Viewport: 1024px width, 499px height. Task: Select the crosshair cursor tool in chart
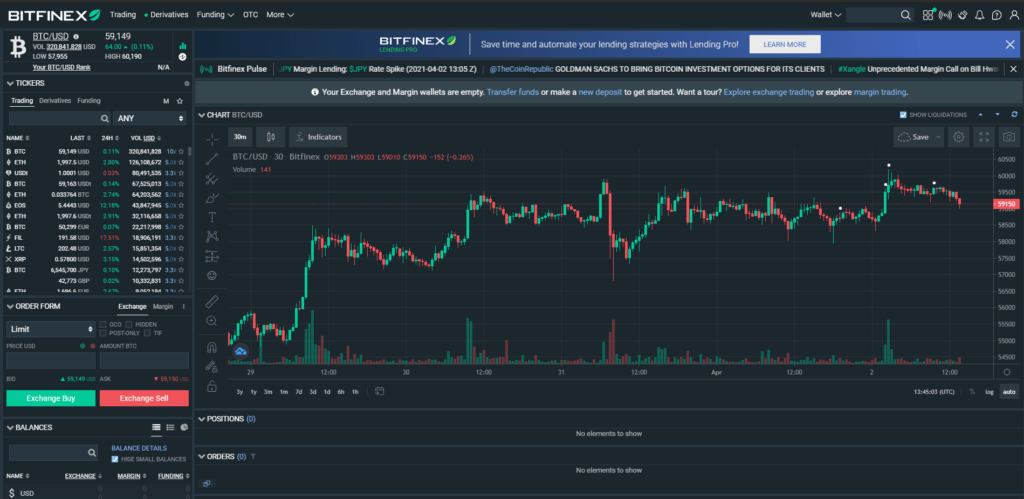coord(212,139)
